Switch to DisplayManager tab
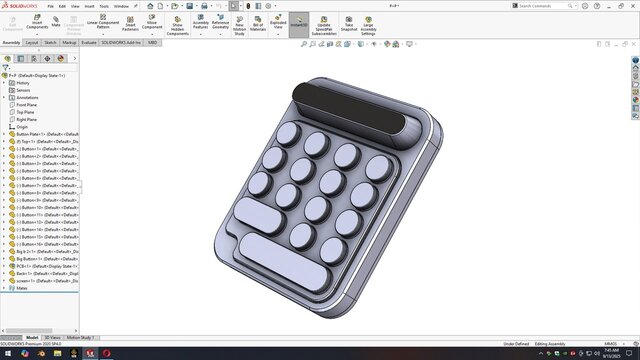 (61, 58)
